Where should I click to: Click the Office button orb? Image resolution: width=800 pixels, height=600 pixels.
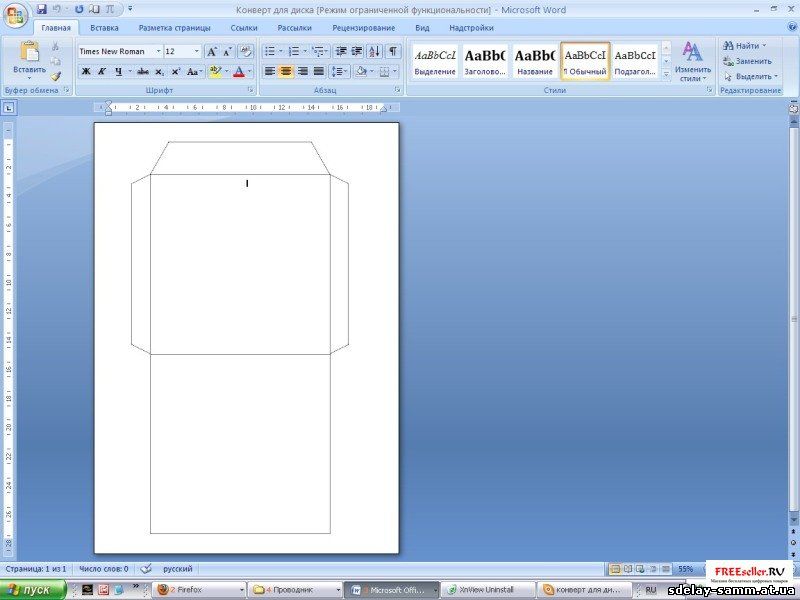pyautogui.click(x=16, y=15)
